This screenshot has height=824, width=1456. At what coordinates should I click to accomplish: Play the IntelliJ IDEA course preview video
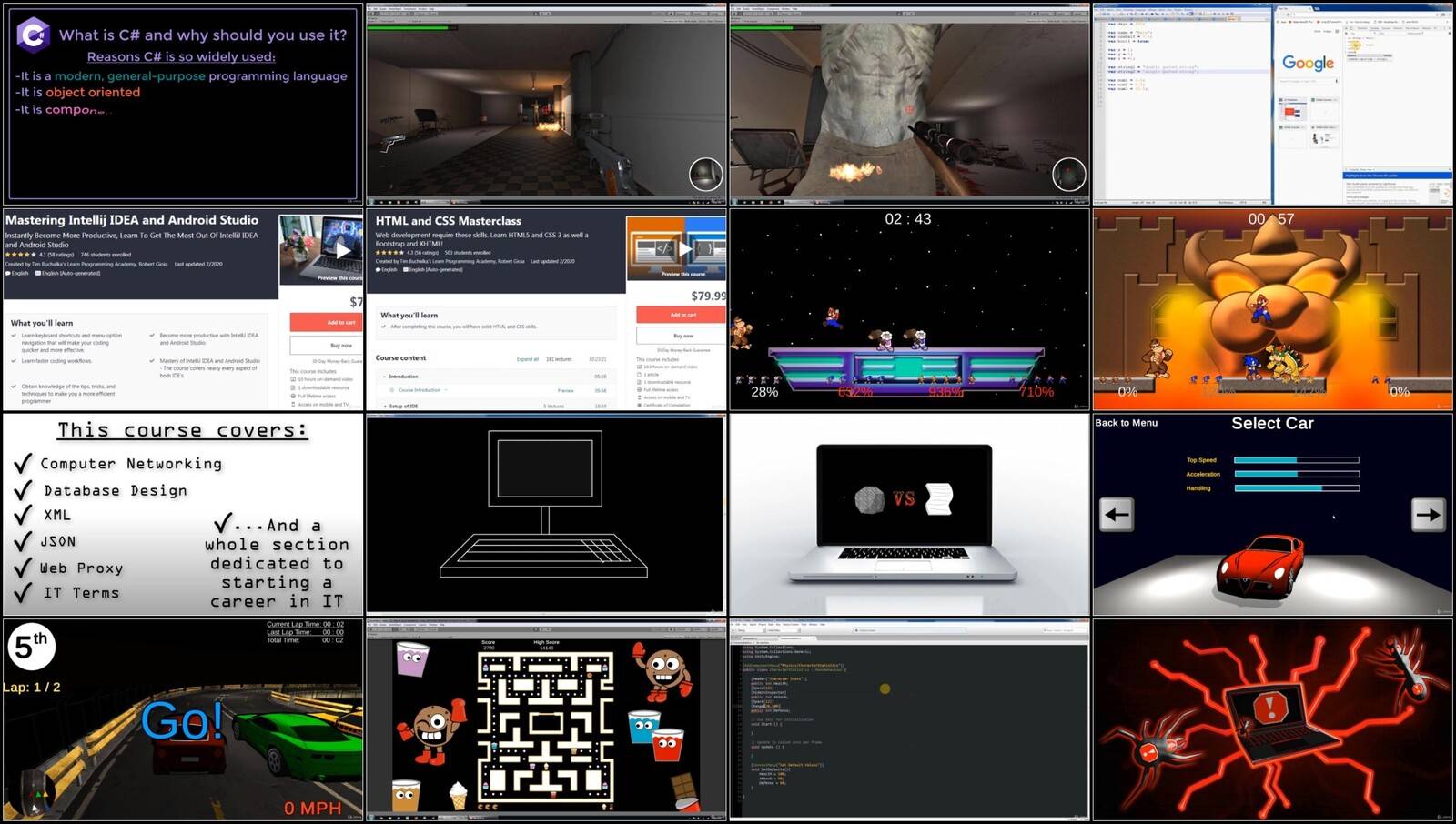(343, 249)
